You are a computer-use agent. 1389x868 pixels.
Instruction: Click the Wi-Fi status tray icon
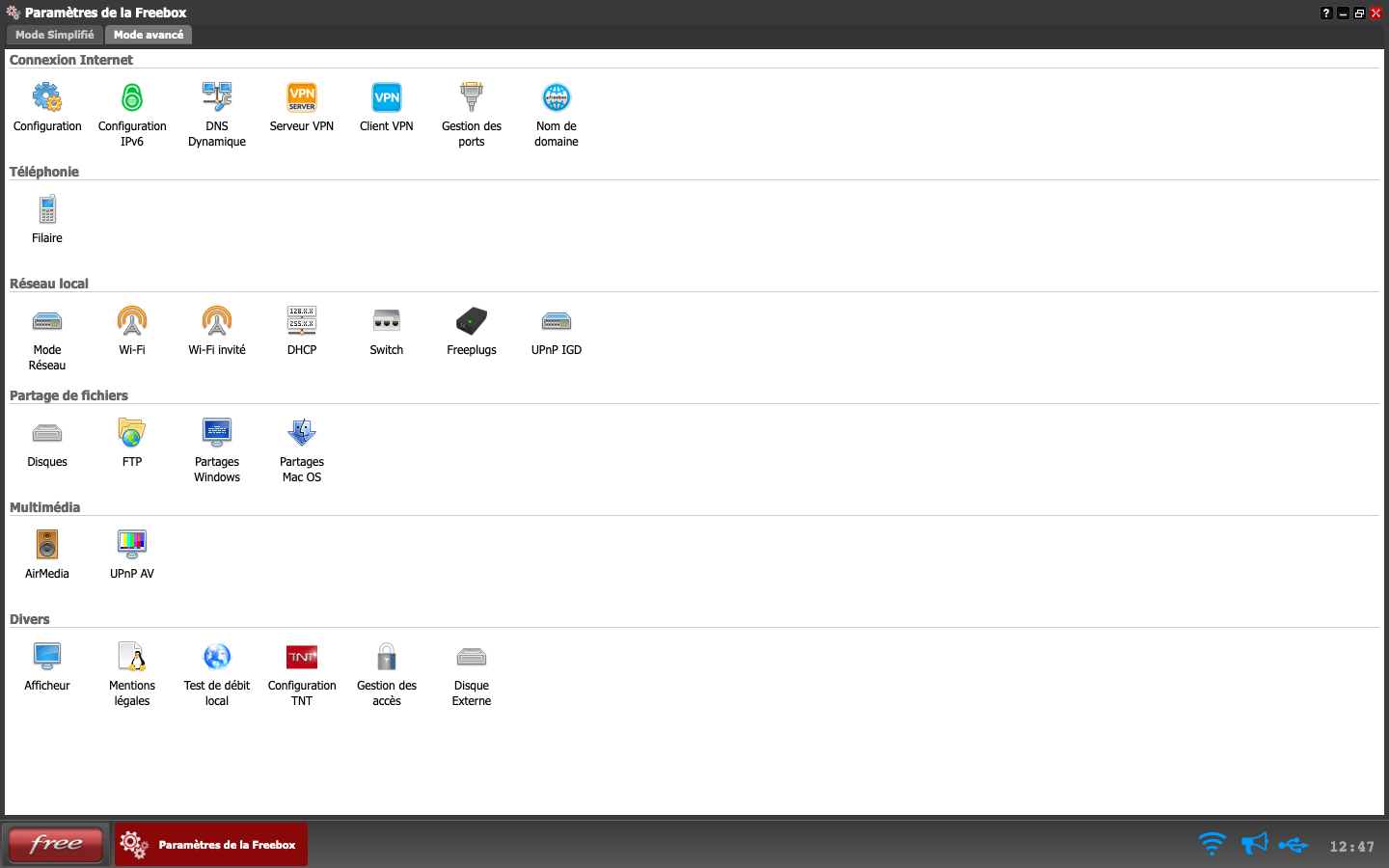[x=1212, y=845]
